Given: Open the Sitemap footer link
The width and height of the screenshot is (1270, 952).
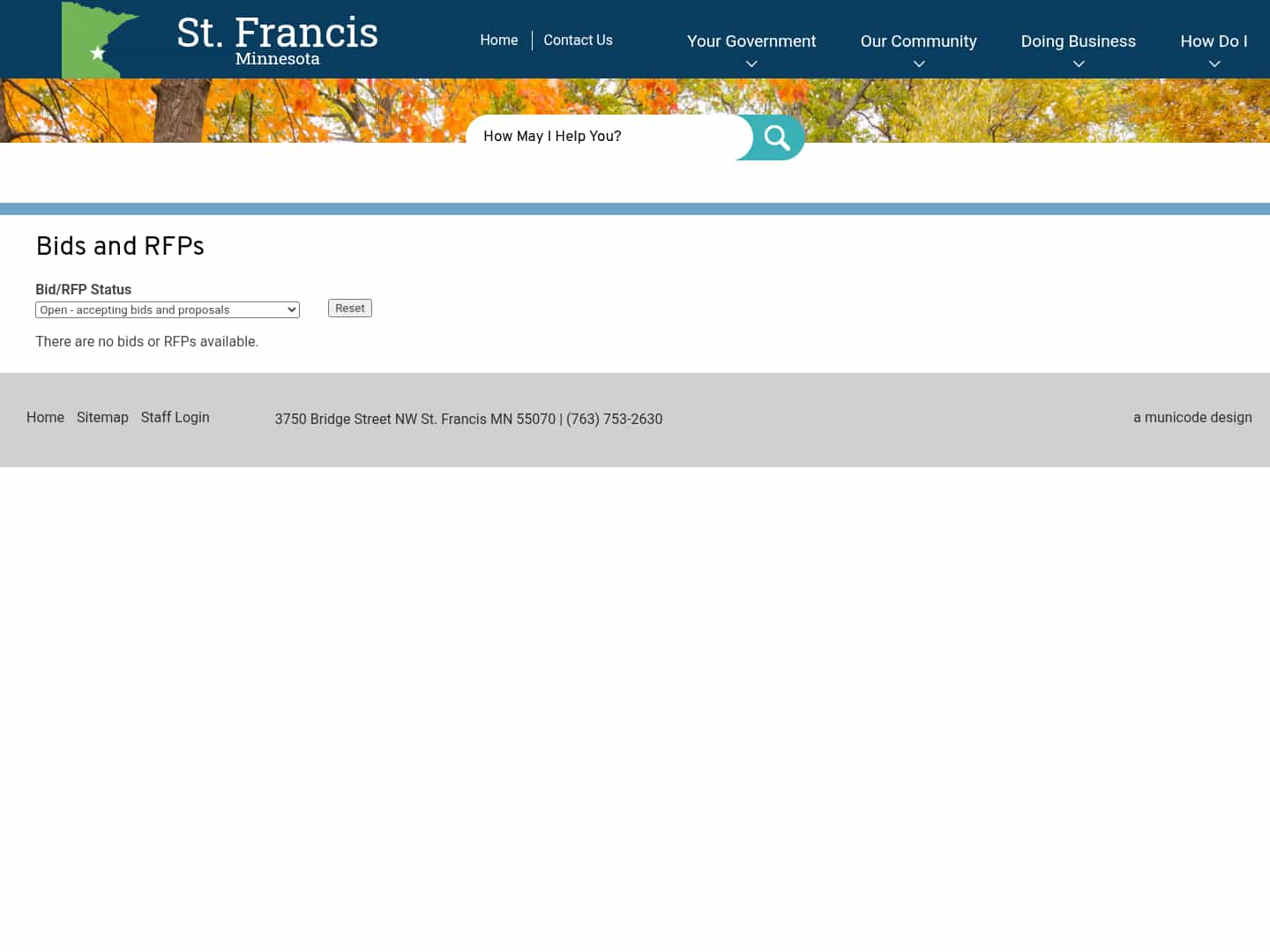Looking at the screenshot, I should pyautogui.click(x=102, y=418).
